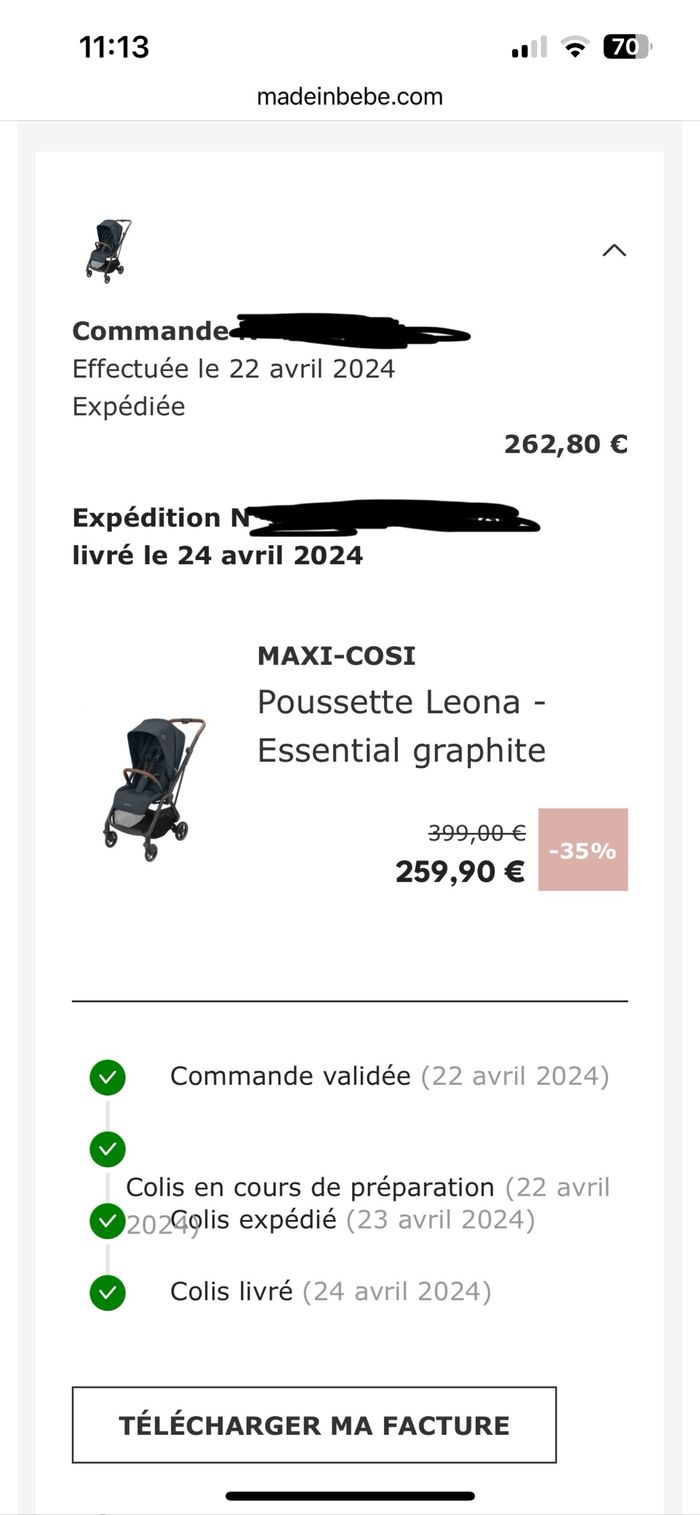This screenshot has width=700, height=1515.
Task: Tap the 11:13 clock in status bar
Action: pos(114,47)
